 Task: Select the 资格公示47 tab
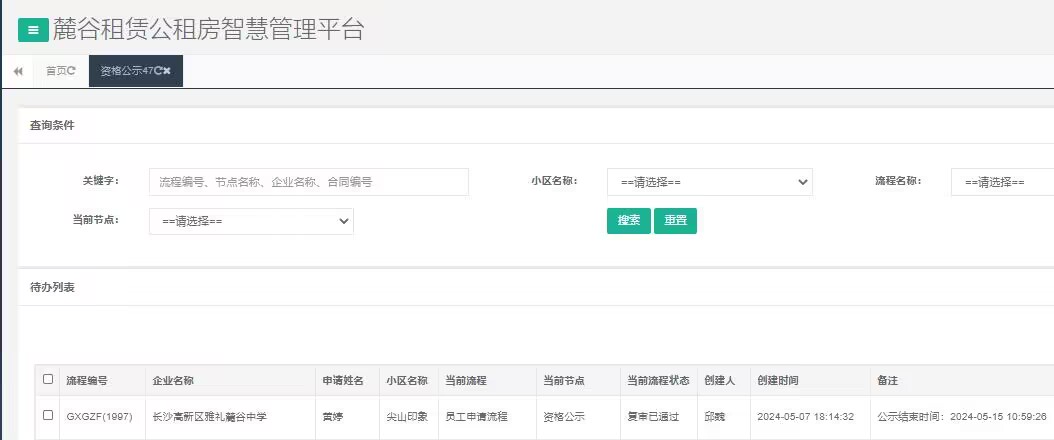point(124,71)
